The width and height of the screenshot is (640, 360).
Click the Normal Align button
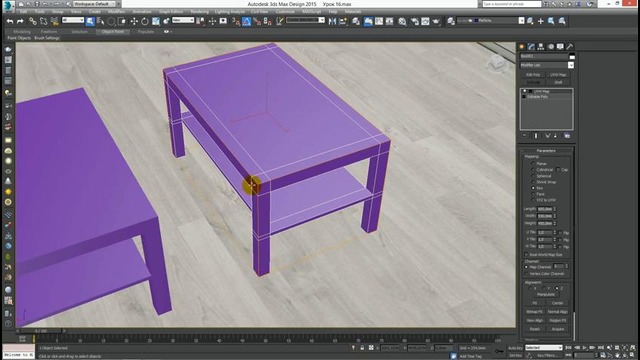pos(558,311)
